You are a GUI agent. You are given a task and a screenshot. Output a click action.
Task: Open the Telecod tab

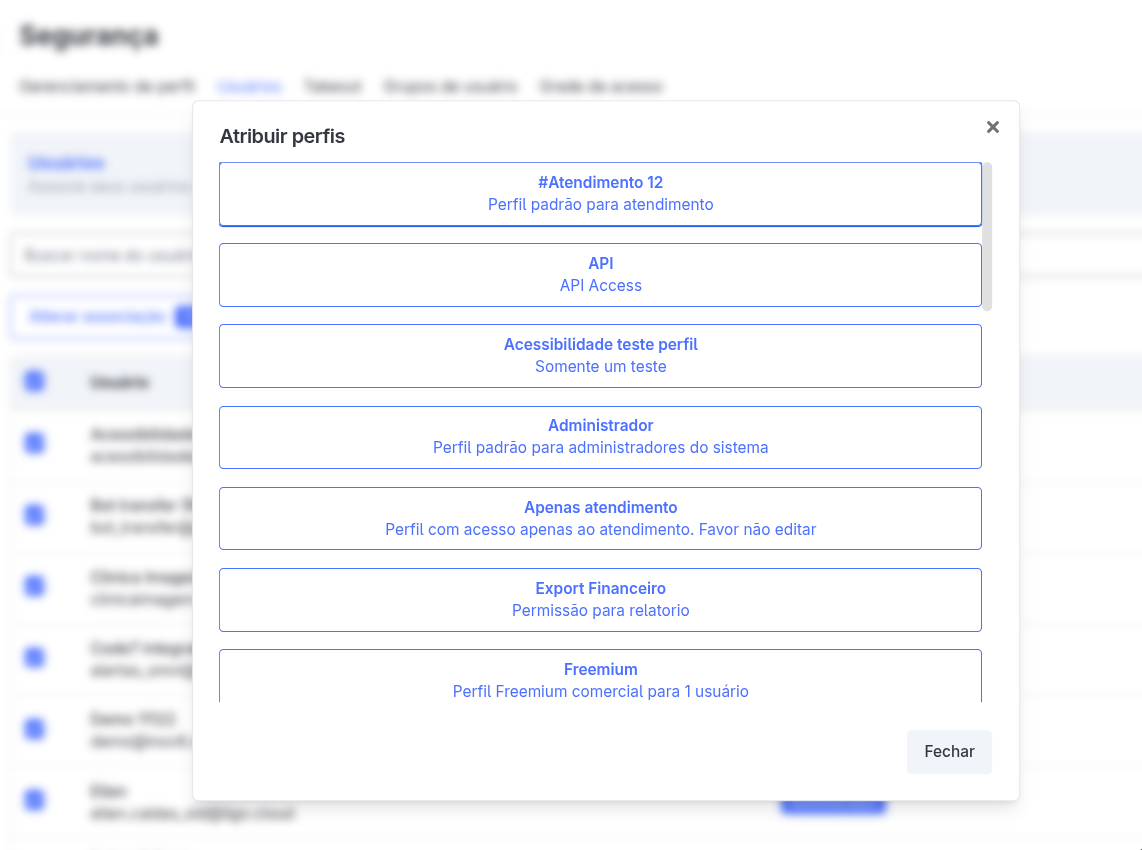click(332, 86)
